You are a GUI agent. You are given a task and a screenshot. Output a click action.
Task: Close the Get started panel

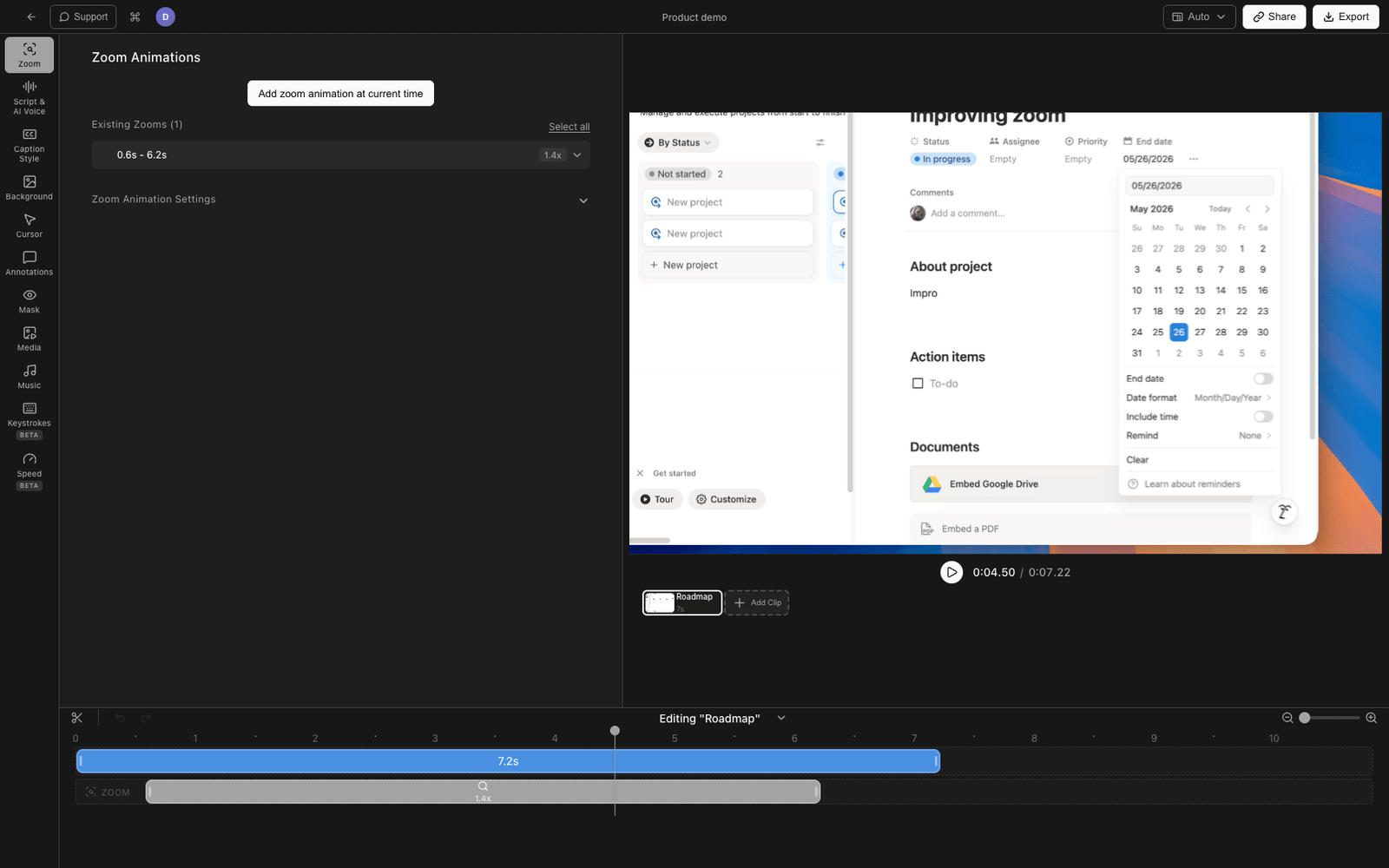pos(640,473)
